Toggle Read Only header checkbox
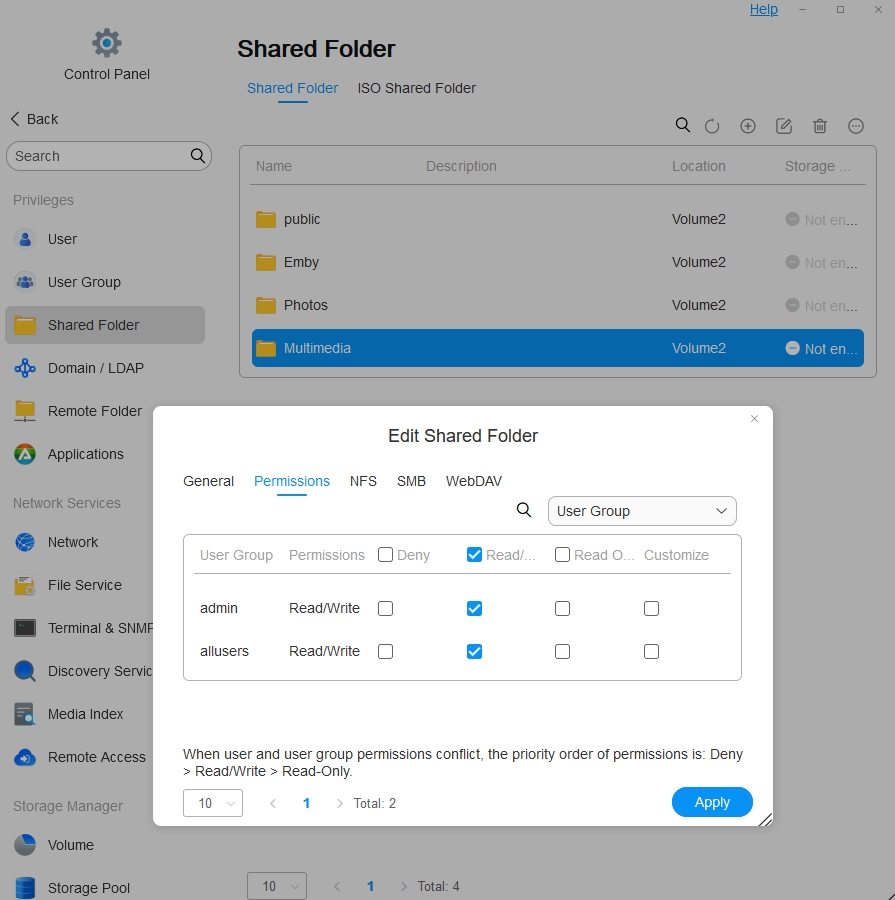 point(562,554)
